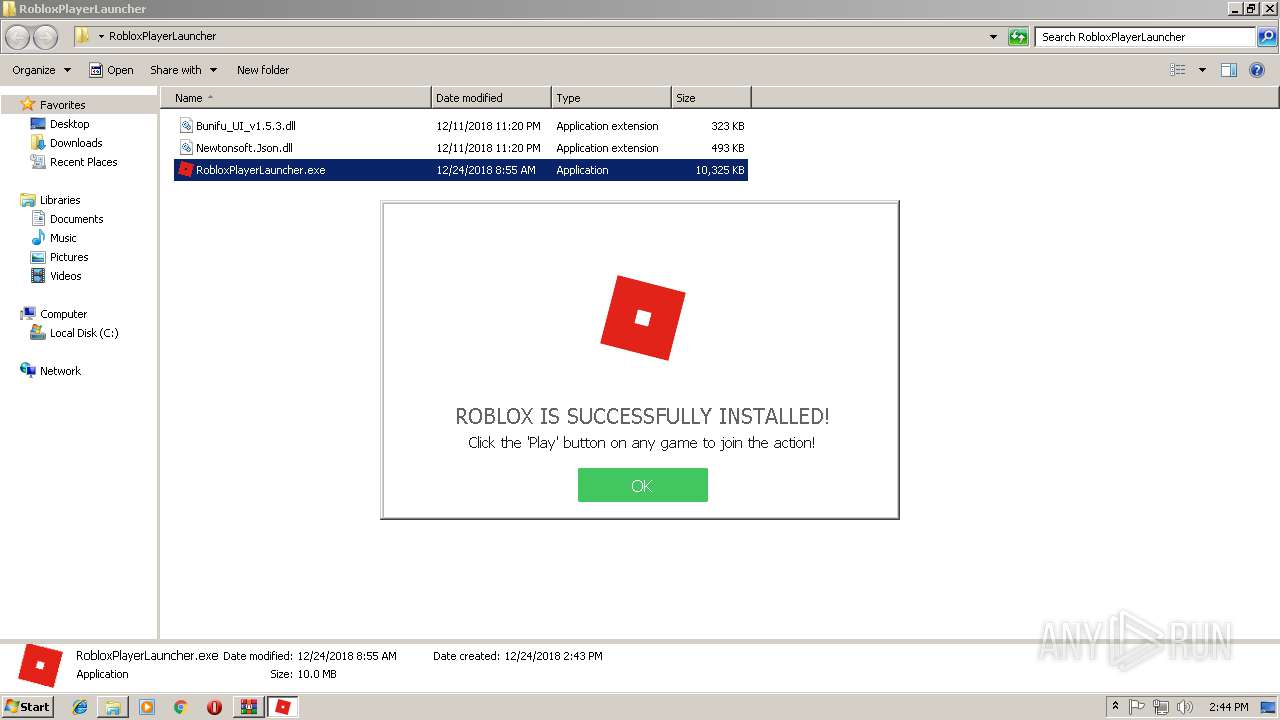Open Videos library
The image size is (1280, 720).
[65, 276]
